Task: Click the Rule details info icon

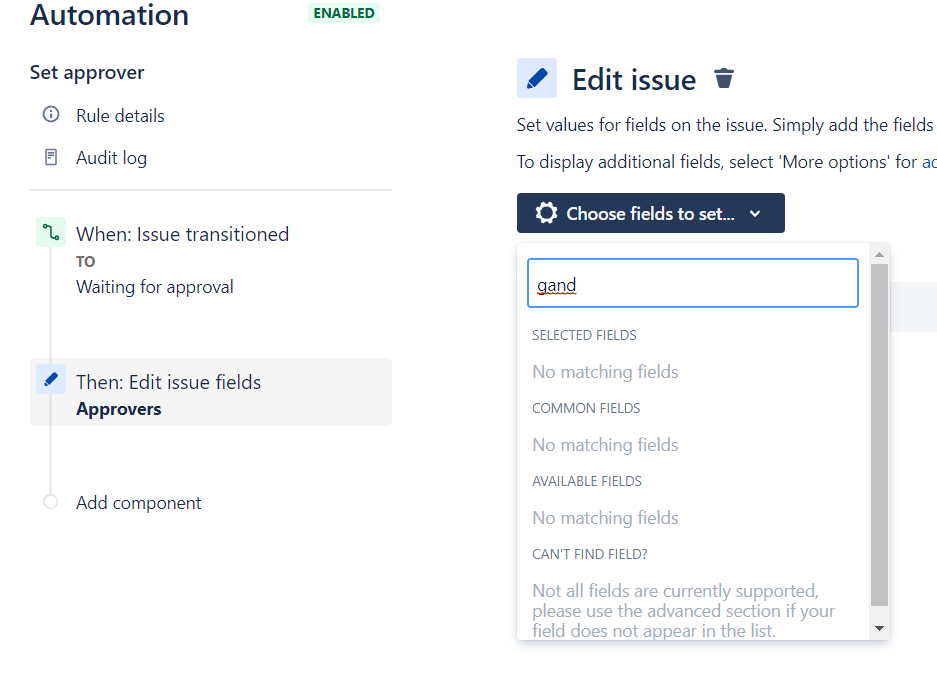Action: pos(51,115)
